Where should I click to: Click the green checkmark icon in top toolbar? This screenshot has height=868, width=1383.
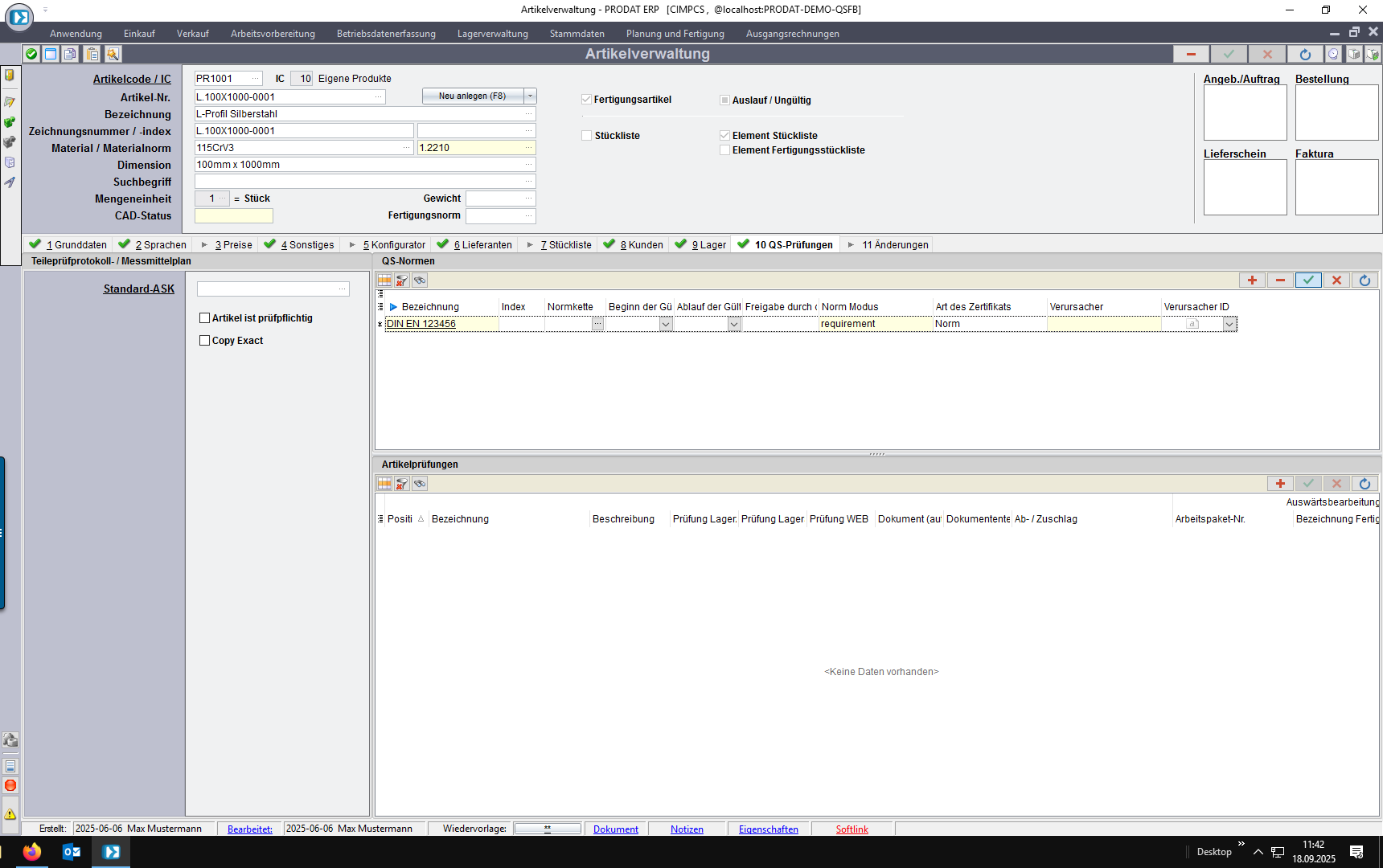31,54
